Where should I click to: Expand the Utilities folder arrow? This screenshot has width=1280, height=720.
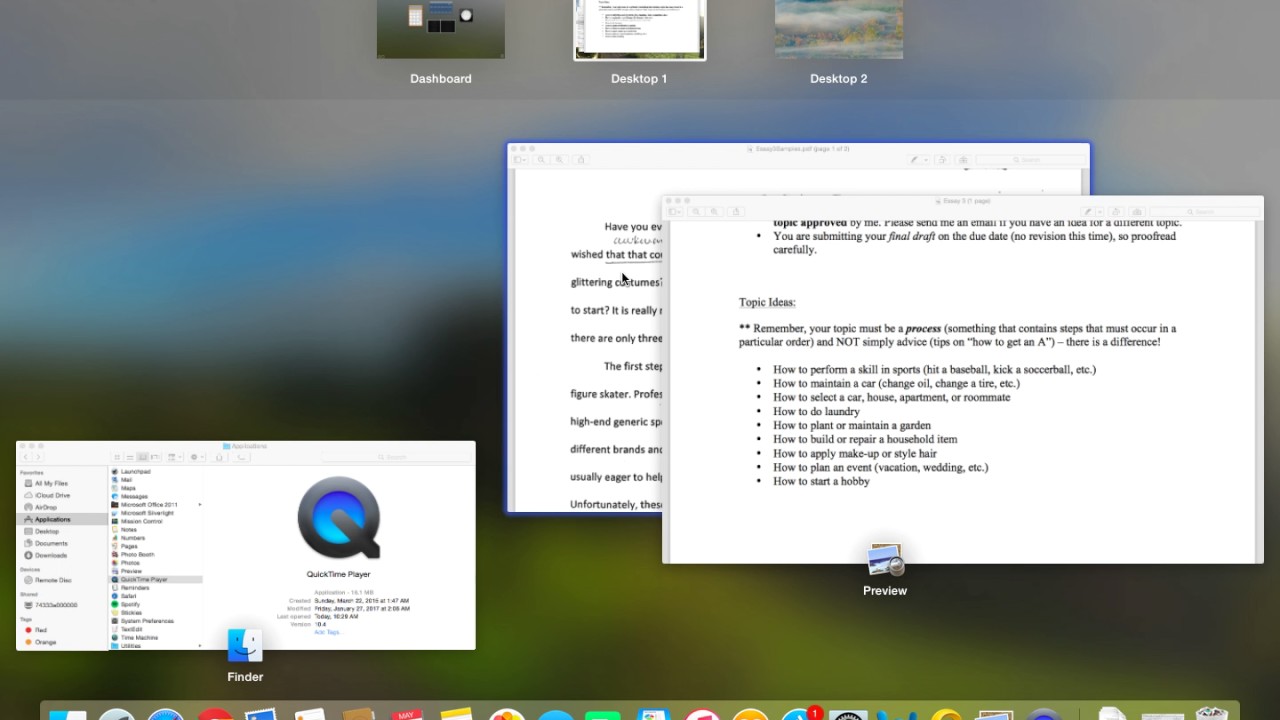pos(199,646)
